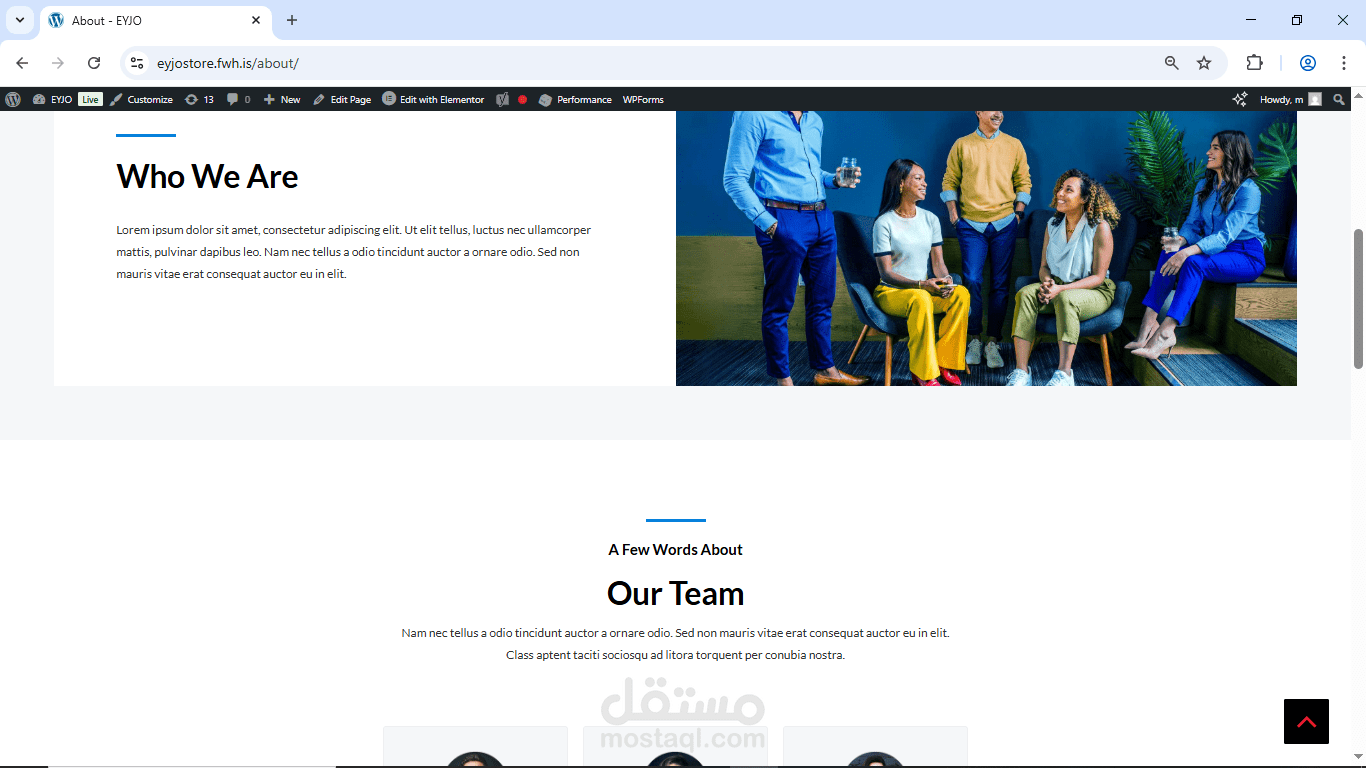Bookmark this page with the star
The width and height of the screenshot is (1366, 768).
(1204, 63)
